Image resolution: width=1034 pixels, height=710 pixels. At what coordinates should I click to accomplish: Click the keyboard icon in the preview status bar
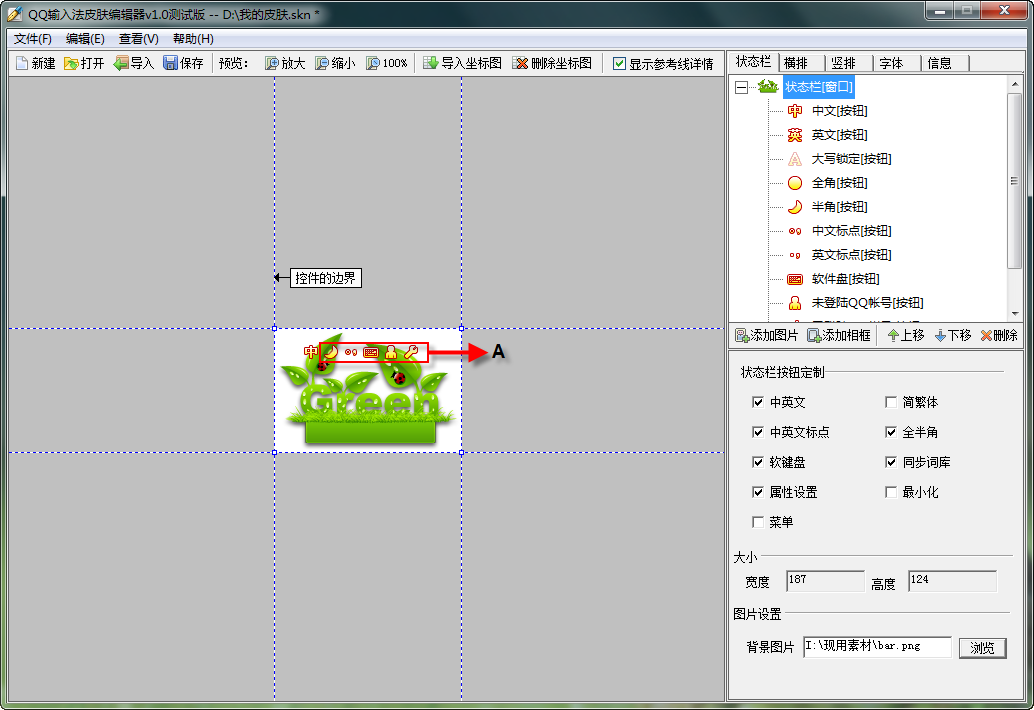click(x=371, y=353)
